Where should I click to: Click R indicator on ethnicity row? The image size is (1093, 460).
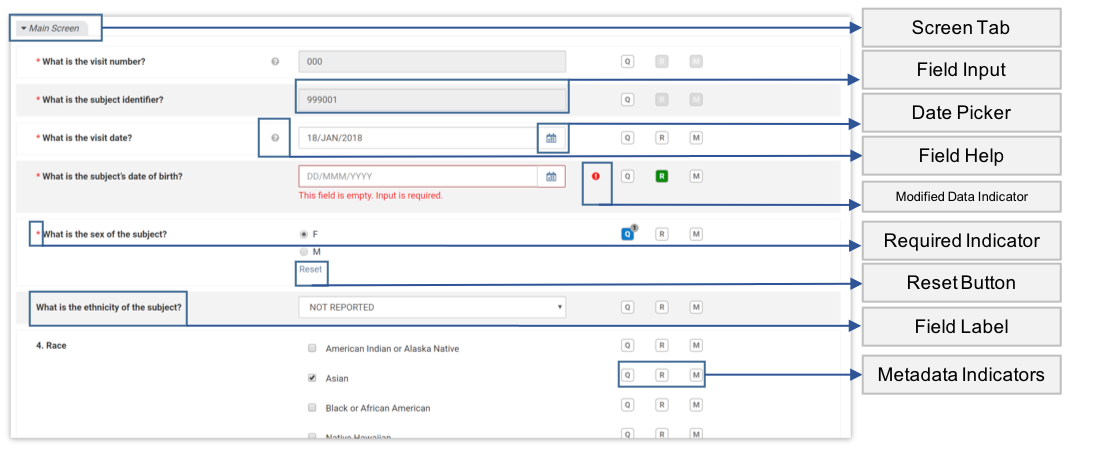[x=662, y=307]
